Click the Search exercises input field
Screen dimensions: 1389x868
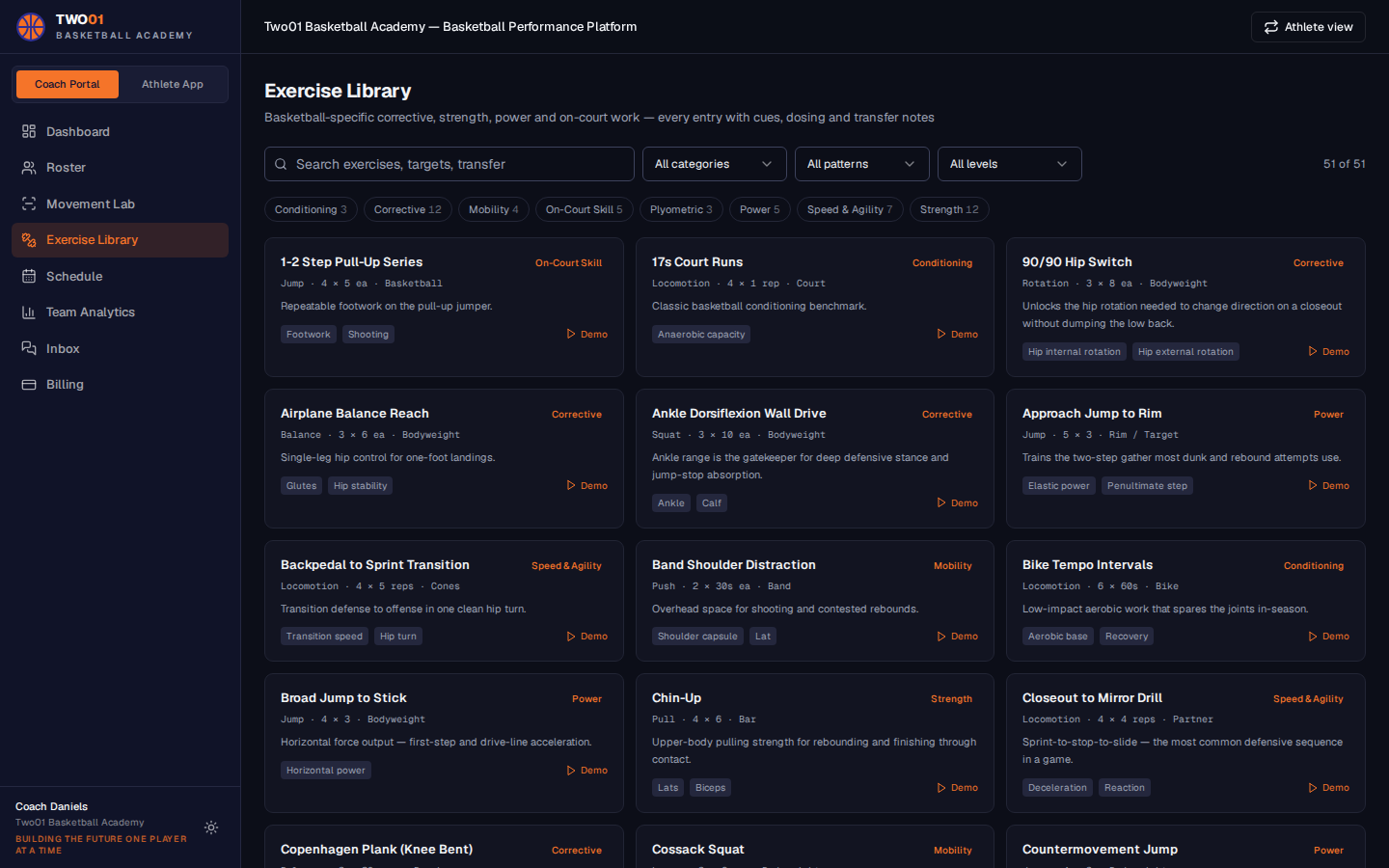(x=449, y=164)
